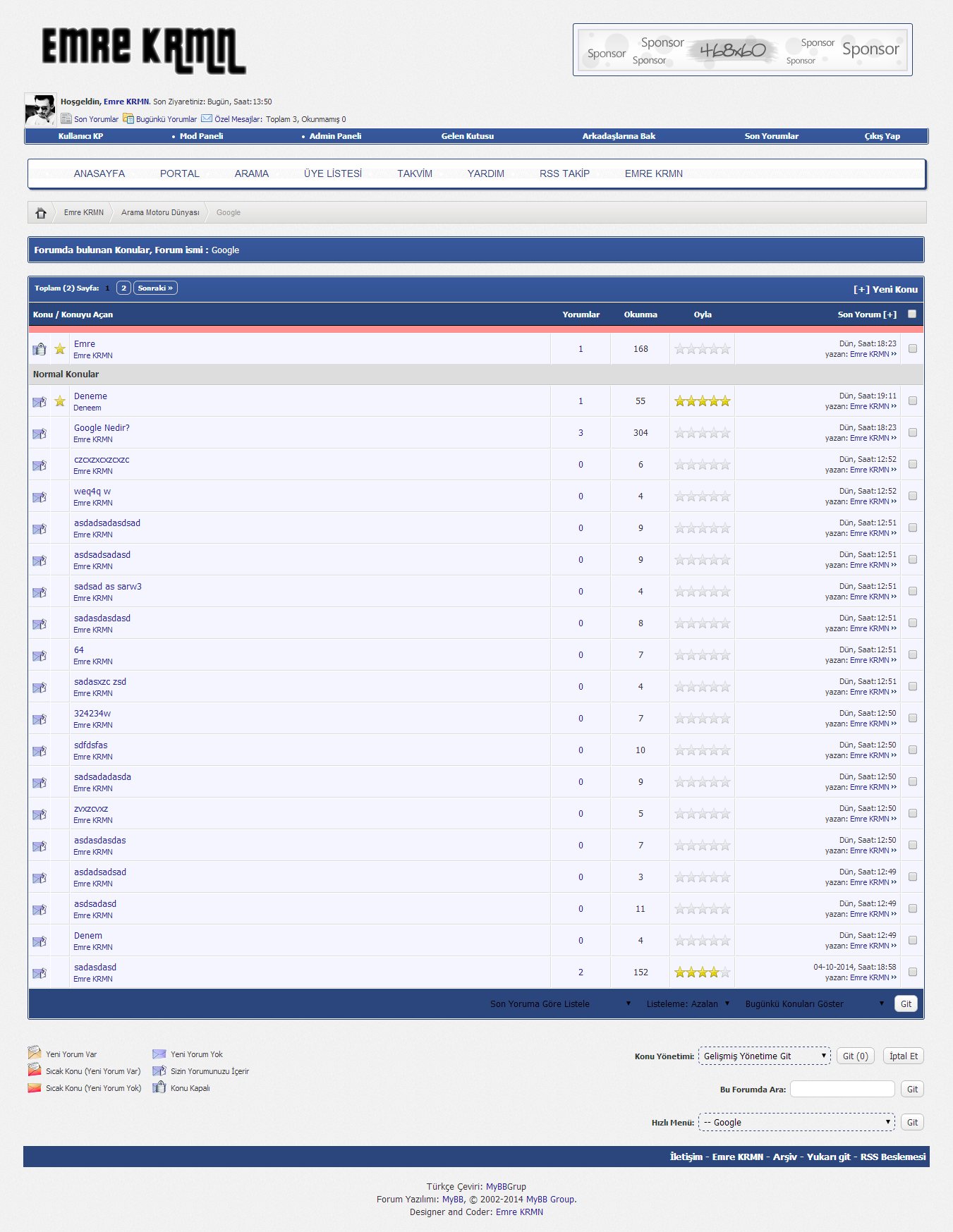Click the Çıkış Yap link
Screen dimensions: 953x1232
coord(882,136)
